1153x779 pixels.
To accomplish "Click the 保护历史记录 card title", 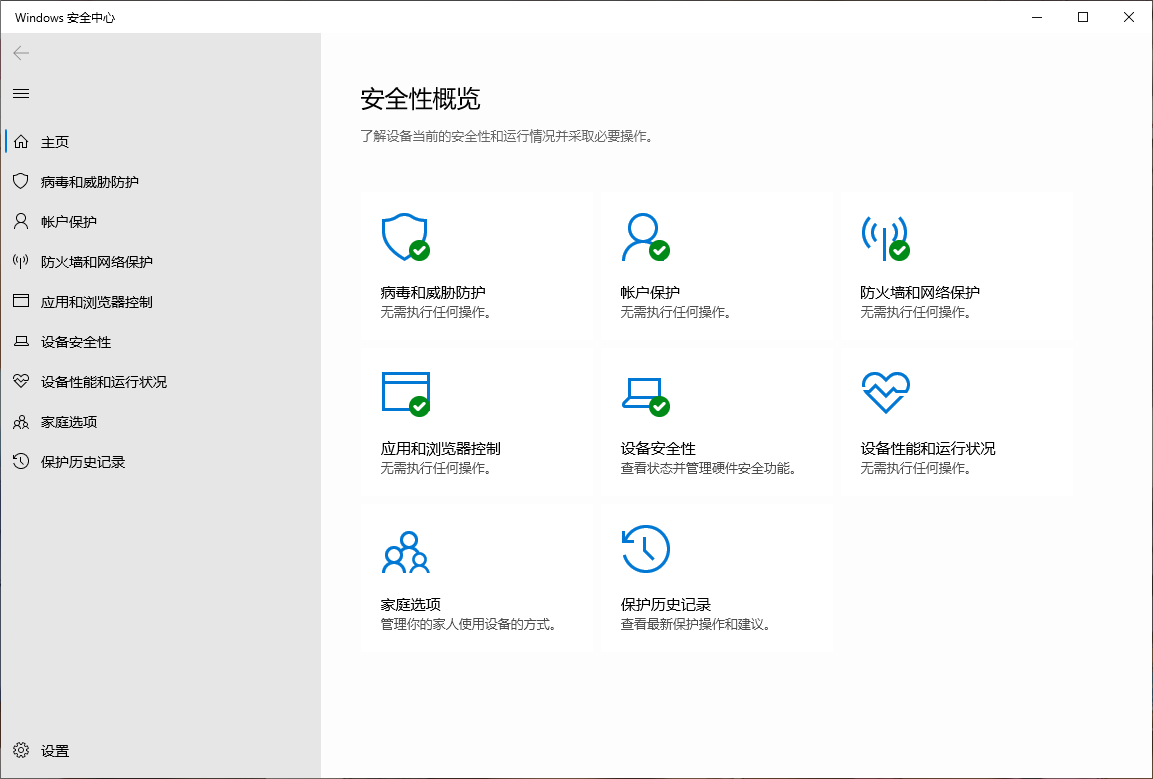I will click(665, 604).
